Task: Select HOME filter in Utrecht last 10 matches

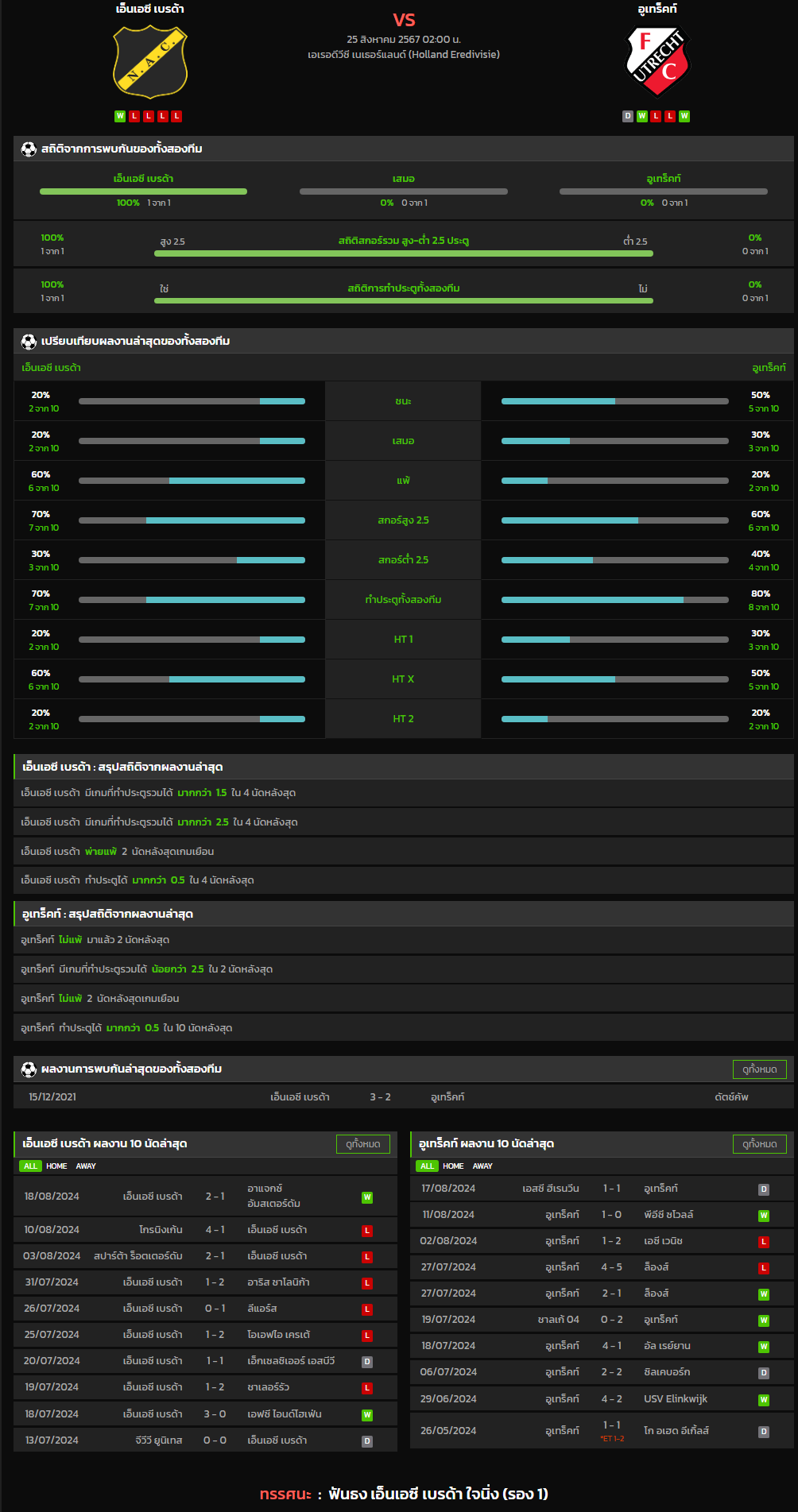Action: [x=453, y=1166]
